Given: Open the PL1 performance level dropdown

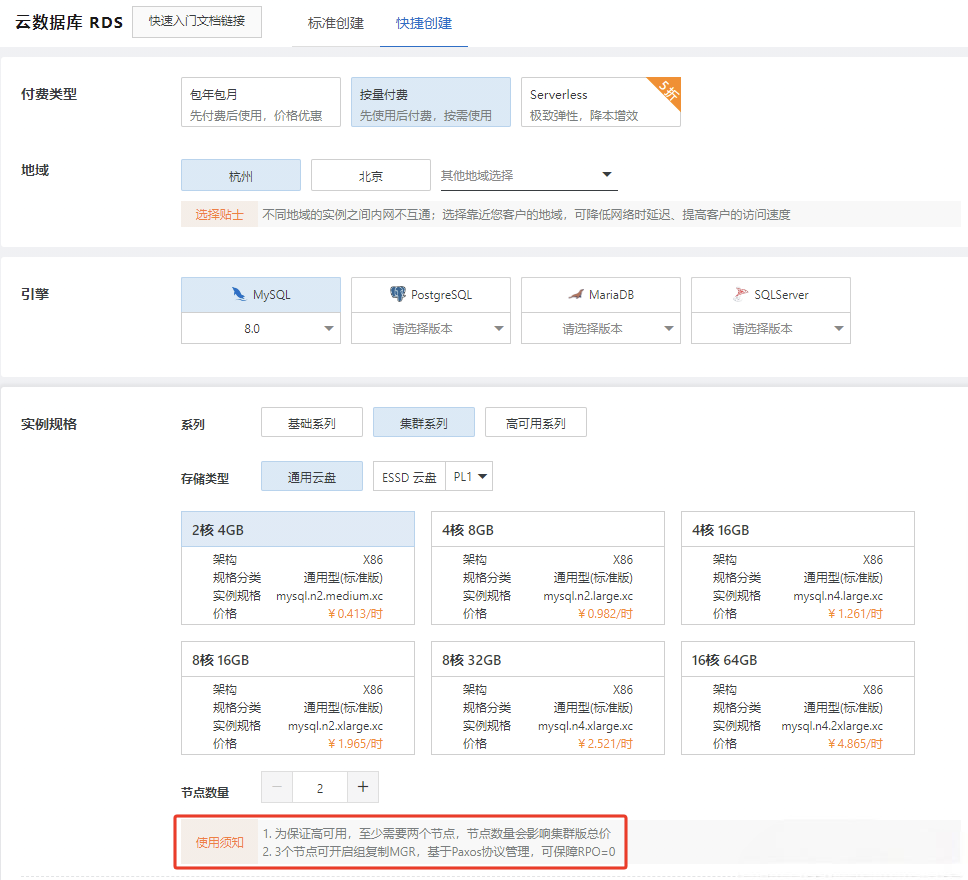Looking at the screenshot, I should (x=469, y=476).
